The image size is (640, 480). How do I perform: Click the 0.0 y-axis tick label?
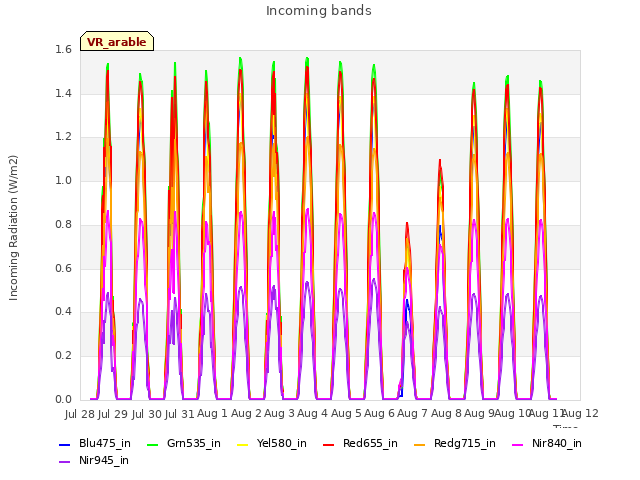click(63, 399)
